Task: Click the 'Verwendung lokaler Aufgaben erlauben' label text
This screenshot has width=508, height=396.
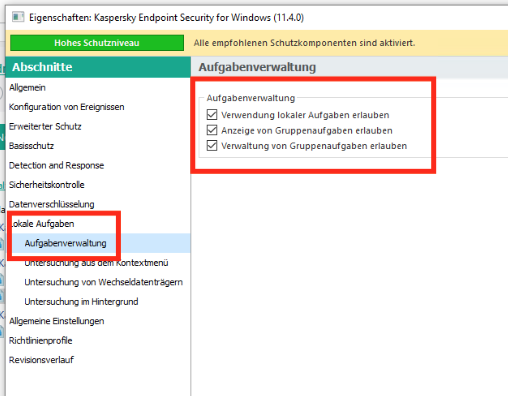Action: coord(305,115)
